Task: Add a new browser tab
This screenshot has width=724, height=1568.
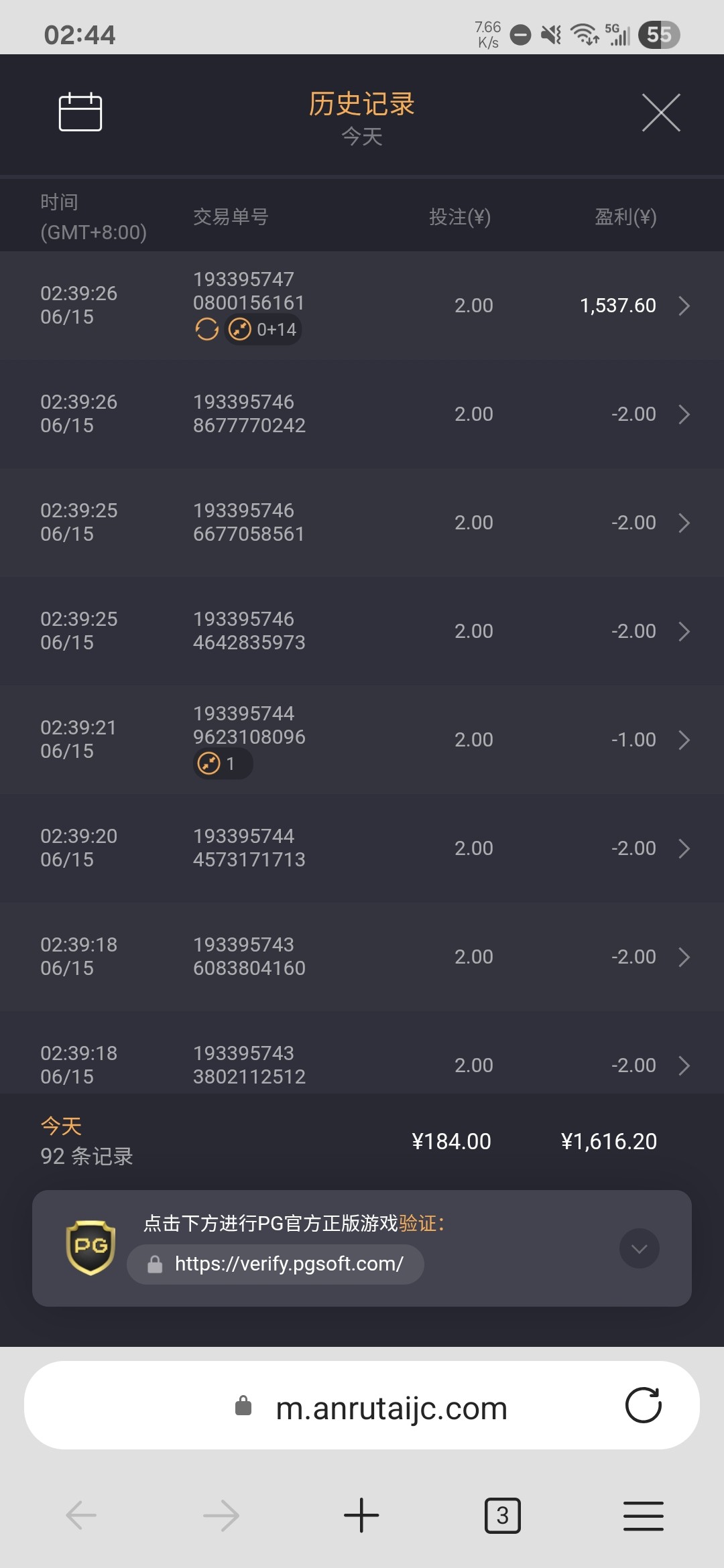Action: (361, 1516)
